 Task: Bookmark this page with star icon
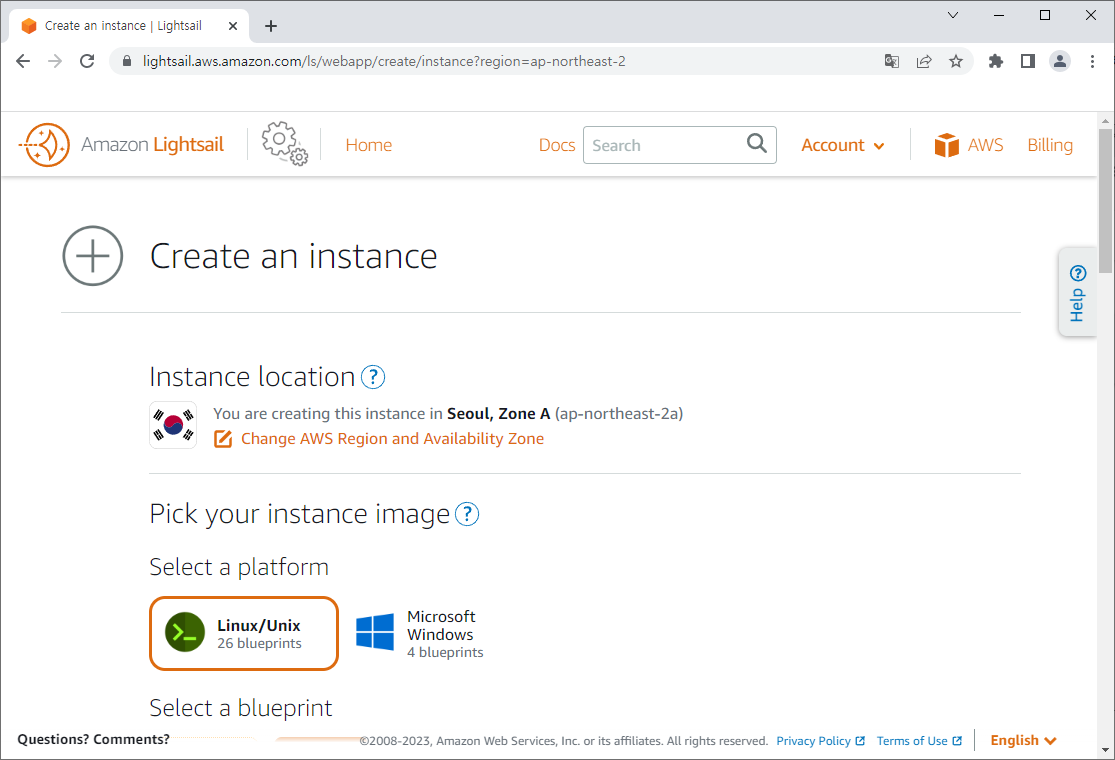point(956,61)
